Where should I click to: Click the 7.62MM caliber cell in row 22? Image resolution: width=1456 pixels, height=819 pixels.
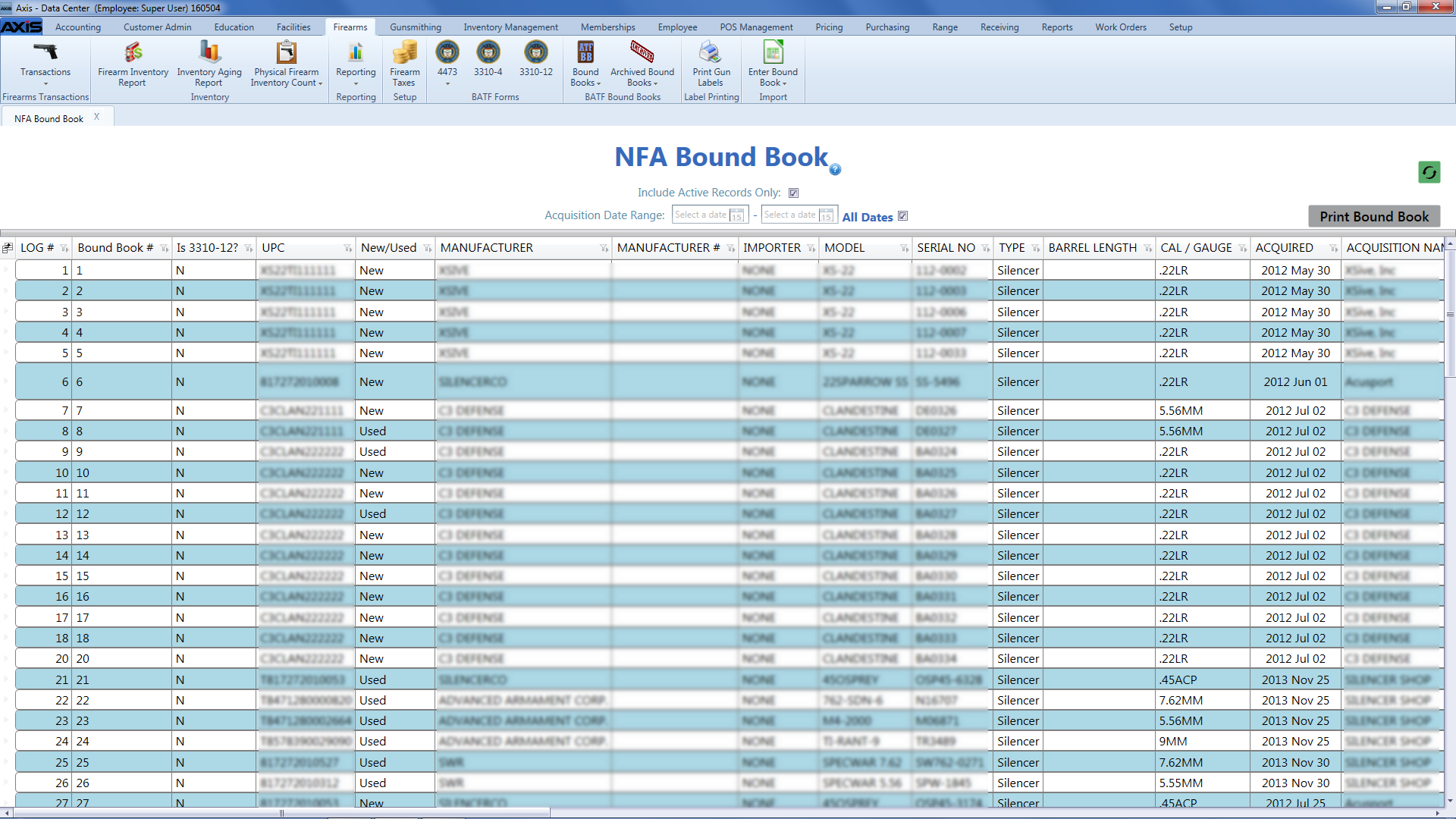[x=1203, y=701]
